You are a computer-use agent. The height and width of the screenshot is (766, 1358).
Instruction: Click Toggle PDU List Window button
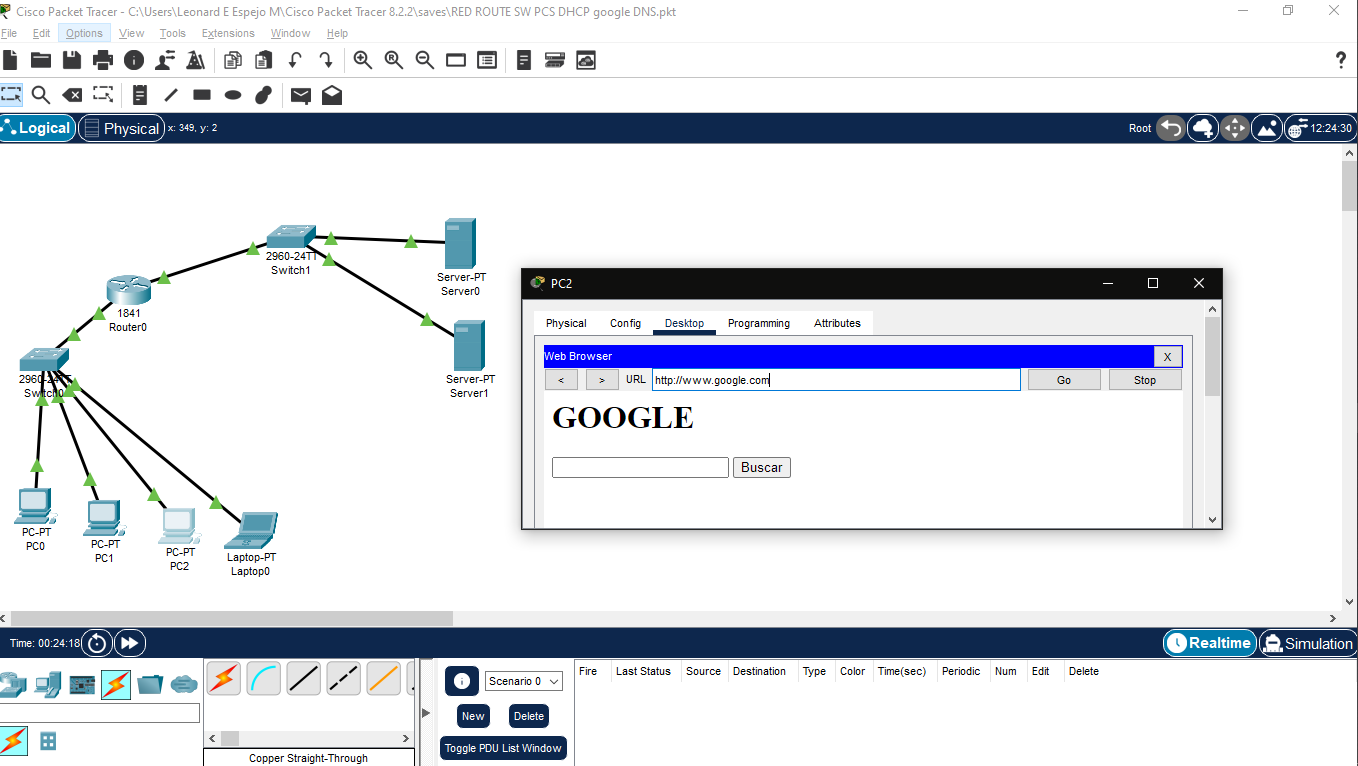pyautogui.click(x=503, y=748)
